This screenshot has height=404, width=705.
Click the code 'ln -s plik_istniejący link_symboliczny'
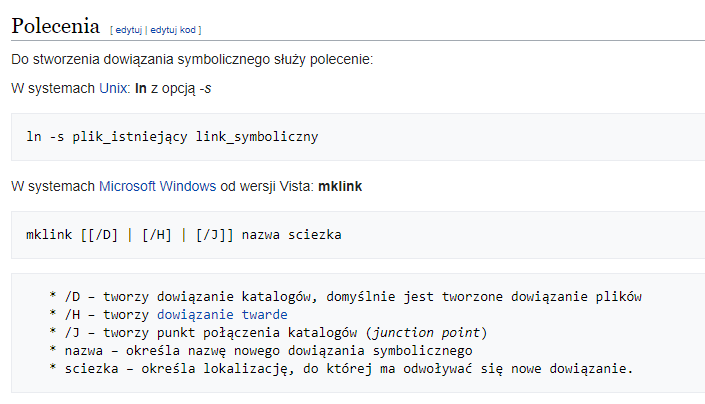pyautogui.click(x=172, y=137)
